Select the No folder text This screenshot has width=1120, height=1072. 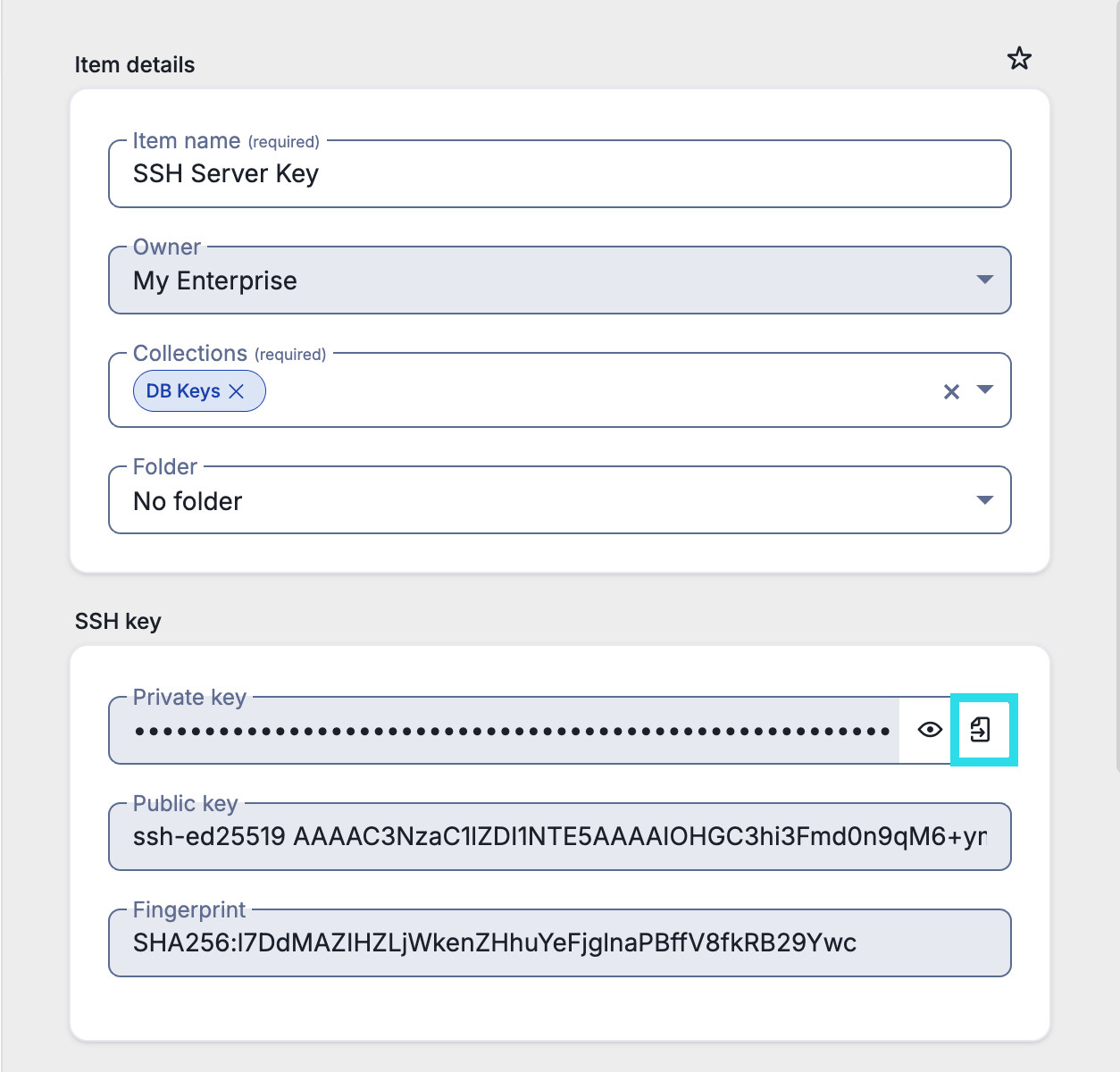coord(188,501)
